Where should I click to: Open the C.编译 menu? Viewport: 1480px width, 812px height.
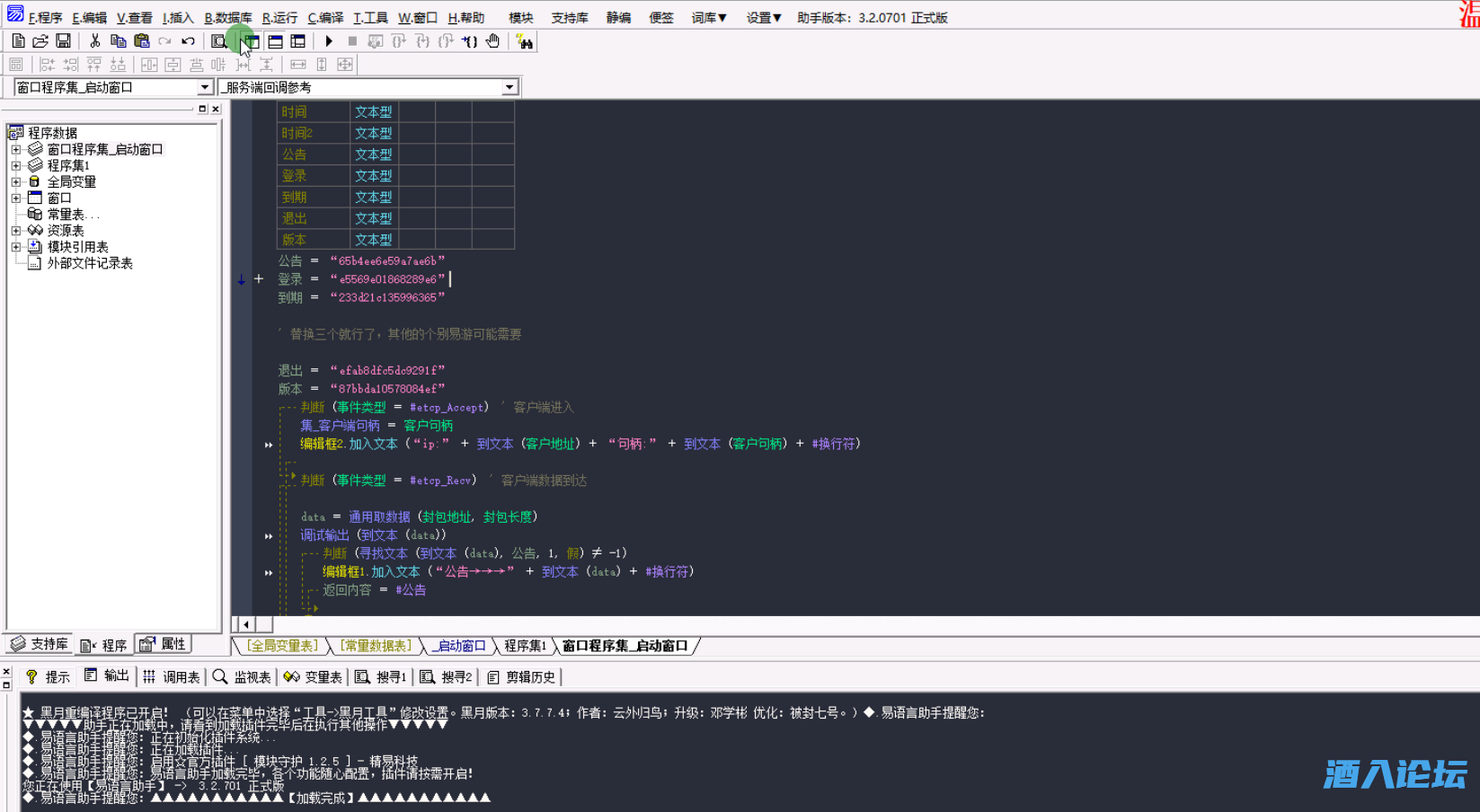coord(325,18)
